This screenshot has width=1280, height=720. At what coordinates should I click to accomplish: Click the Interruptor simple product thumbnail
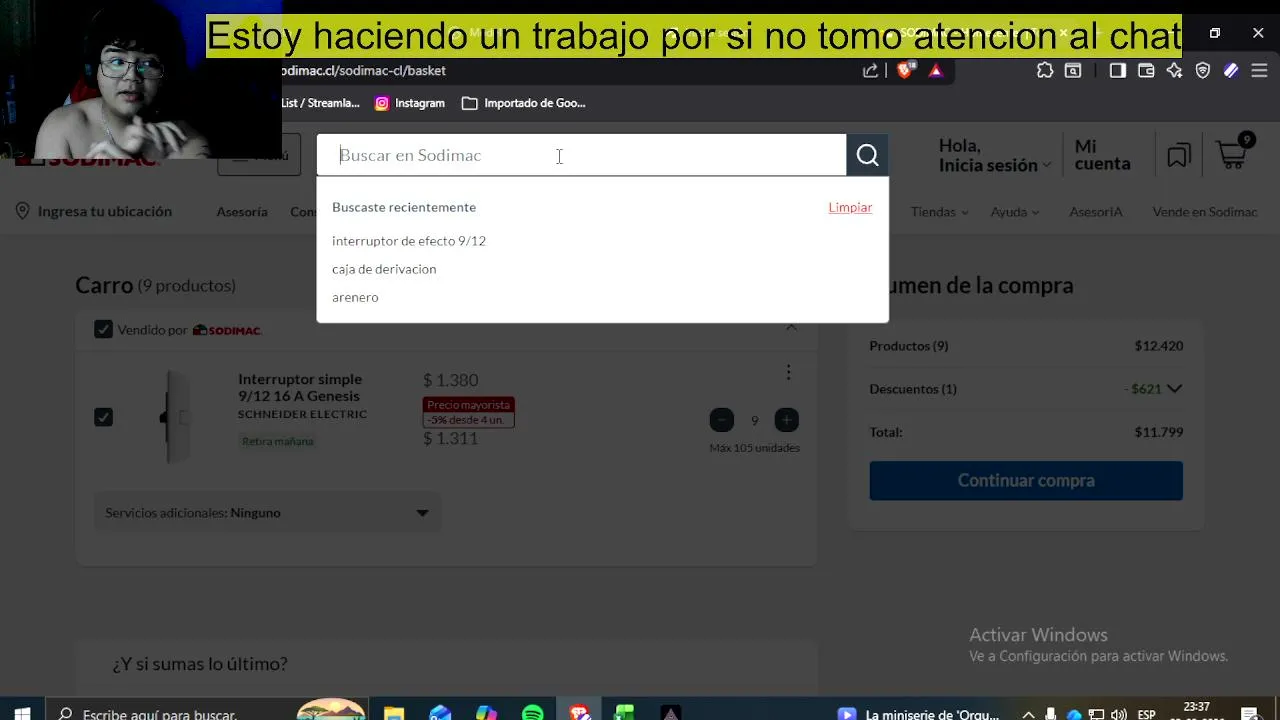[x=177, y=417]
